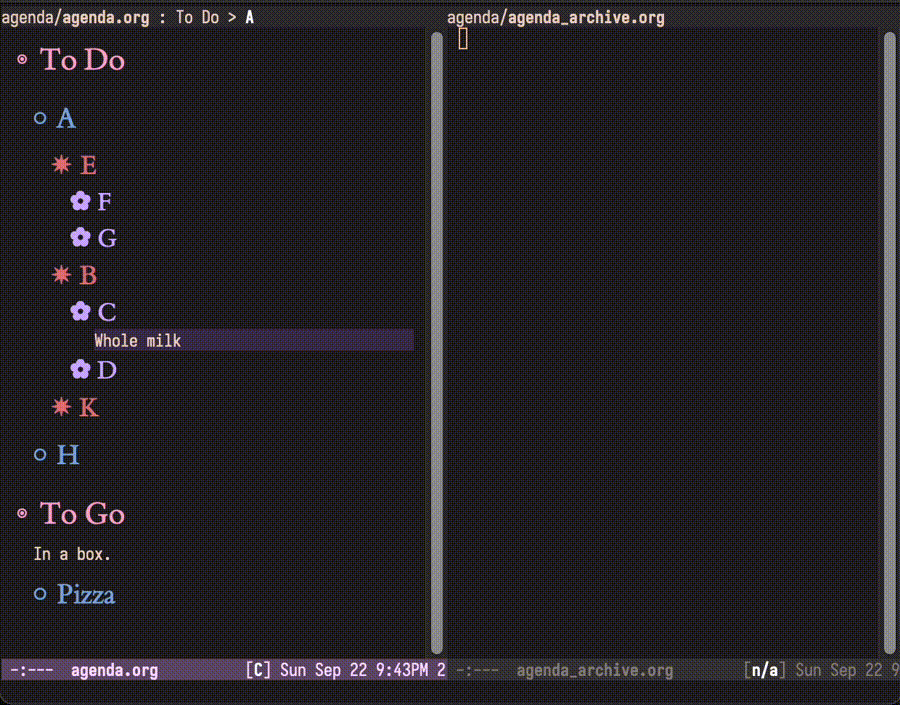Click the star bullet beside heading B

point(61,275)
